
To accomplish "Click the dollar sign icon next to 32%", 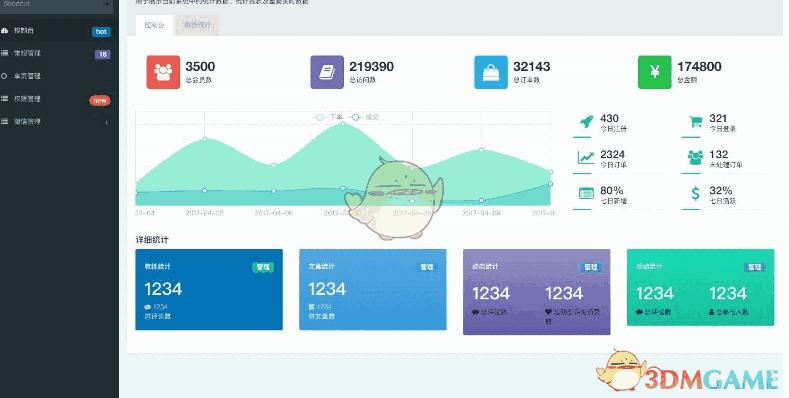I will click(x=695, y=193).
